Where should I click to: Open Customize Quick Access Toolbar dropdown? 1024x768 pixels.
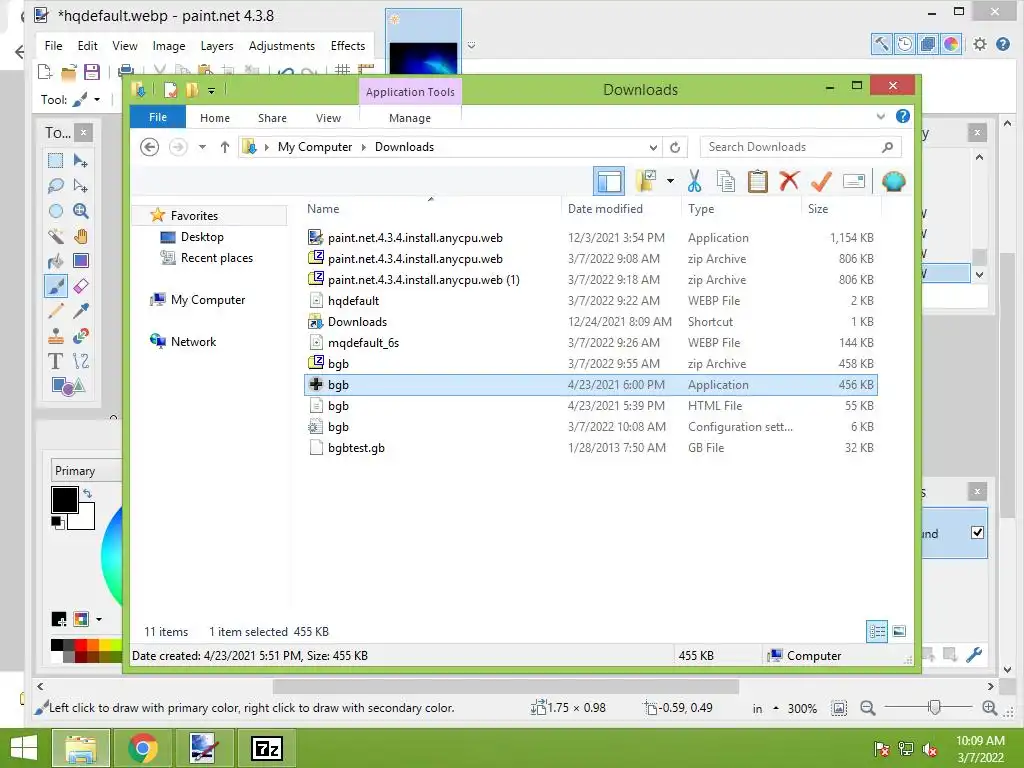[212, 91]
